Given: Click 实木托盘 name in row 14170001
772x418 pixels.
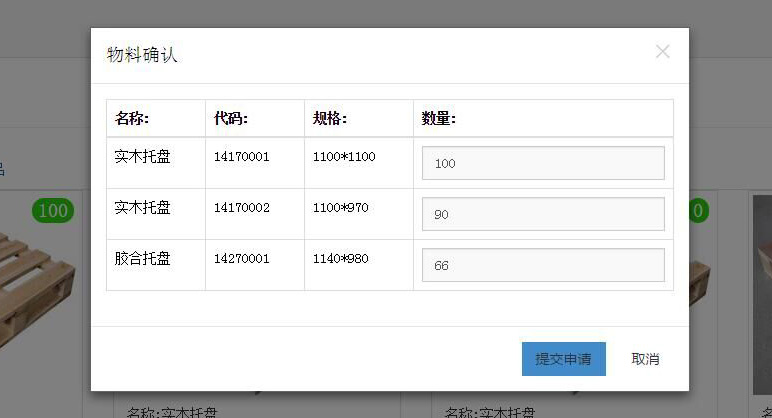Looking at the screenshot, I should (142, 157).
